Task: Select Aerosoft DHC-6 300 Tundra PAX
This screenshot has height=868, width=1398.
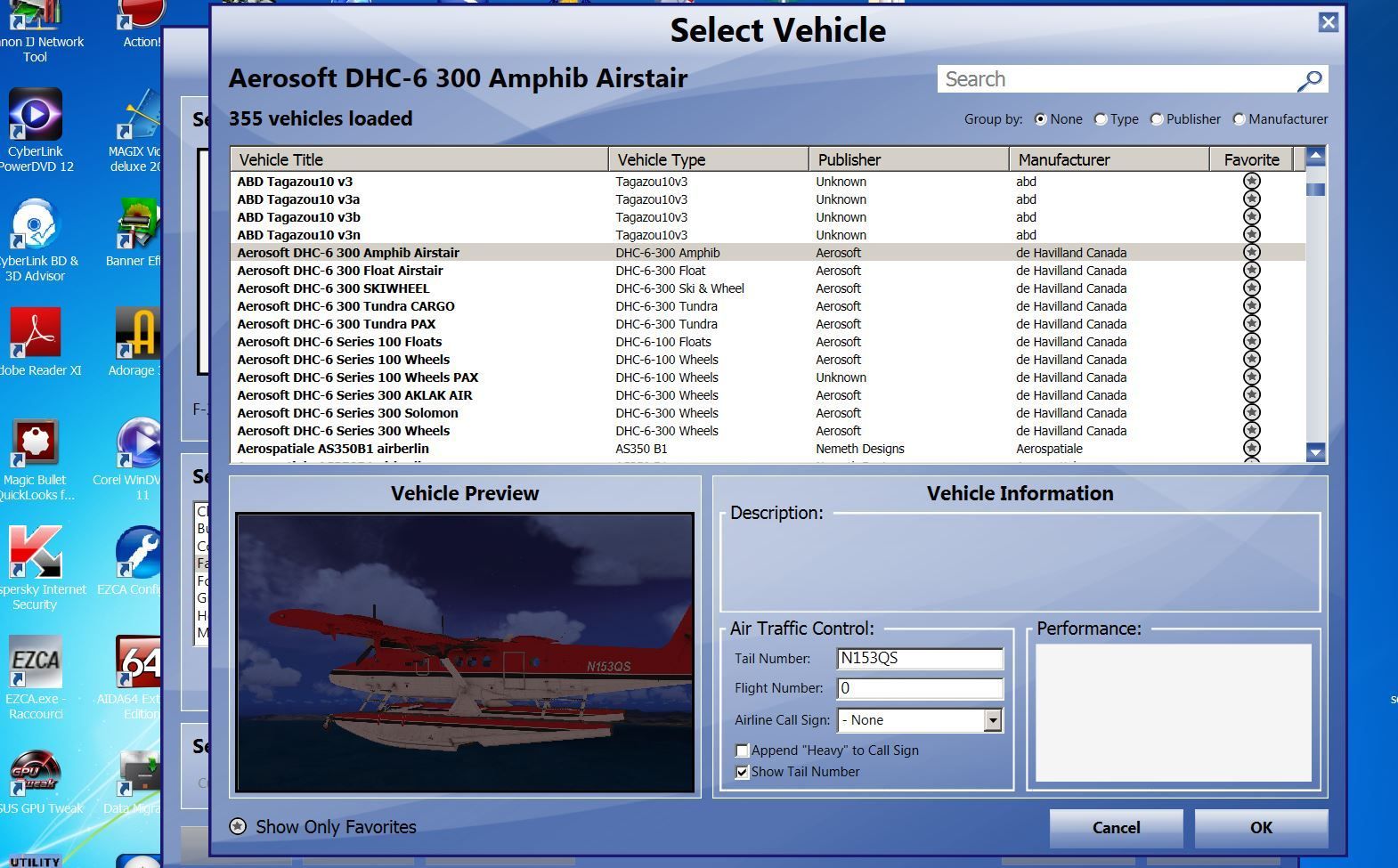Action: click(x=768, y=323)
